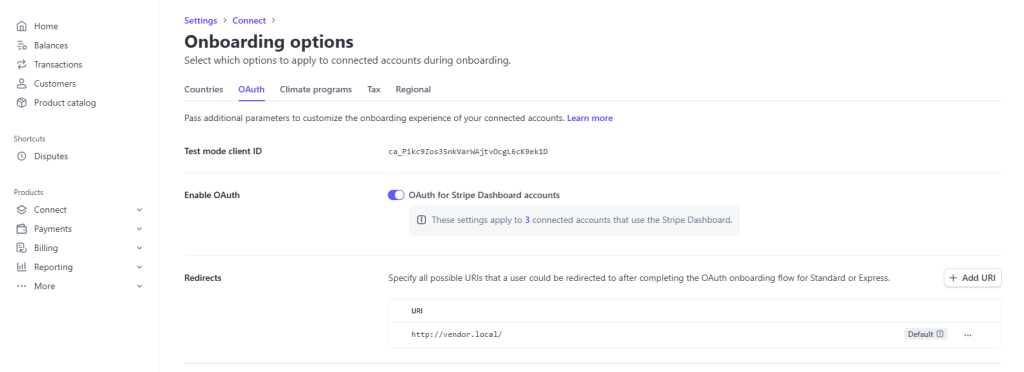
Task: Click the Transactions arrows icon
Action: click(x=22, y=65)
